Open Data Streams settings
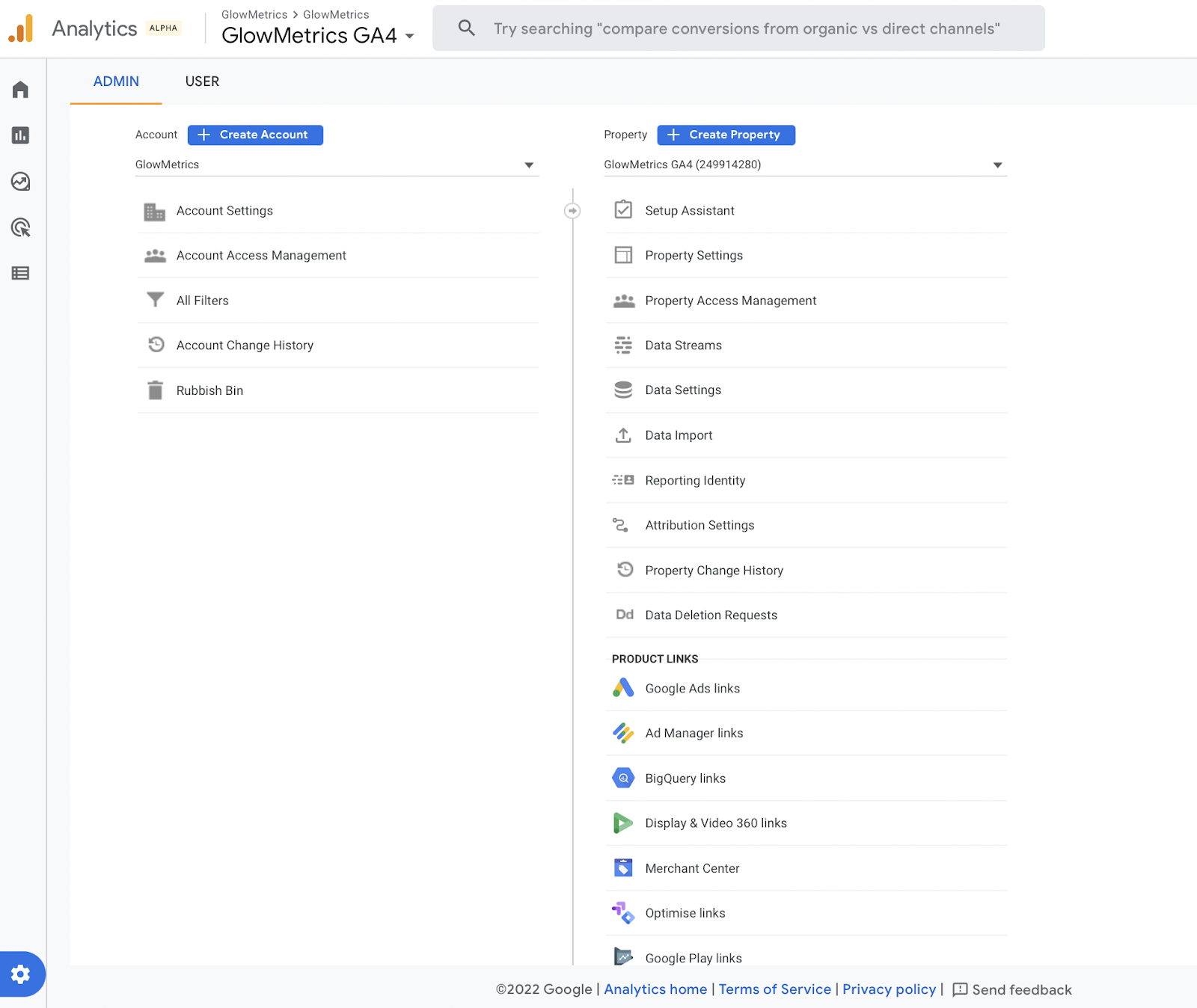The image size is (1197, 1008). tap(683, 345)
